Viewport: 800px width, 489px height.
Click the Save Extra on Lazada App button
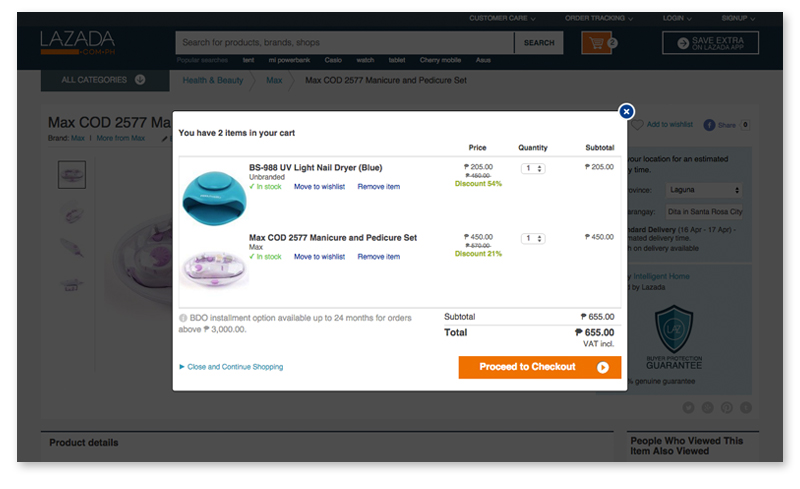pyautogui.click(x=710, y=43)
